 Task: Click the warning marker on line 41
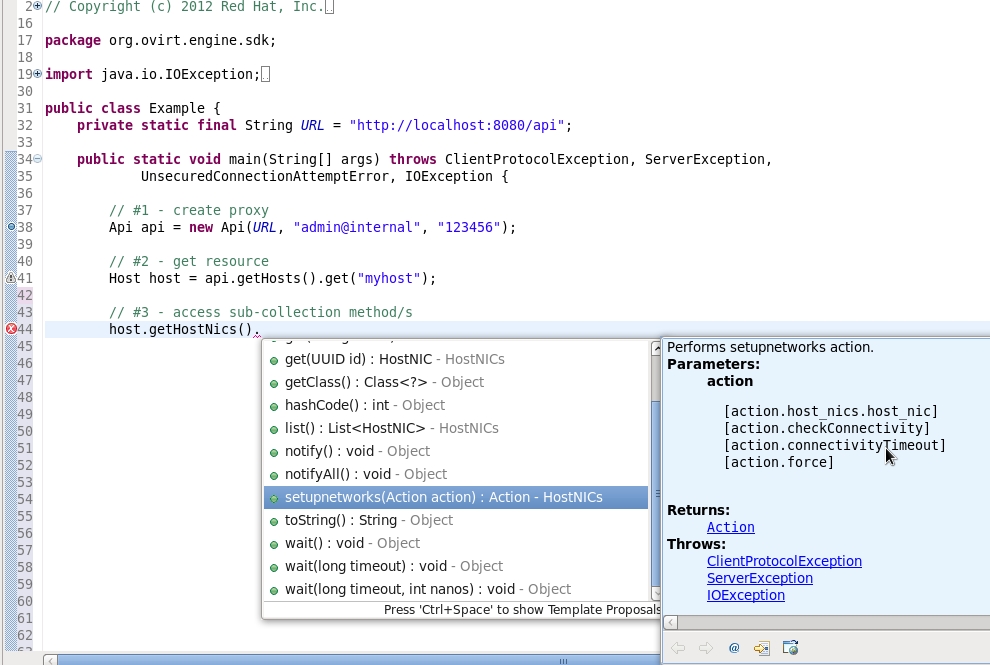[11, 278]
